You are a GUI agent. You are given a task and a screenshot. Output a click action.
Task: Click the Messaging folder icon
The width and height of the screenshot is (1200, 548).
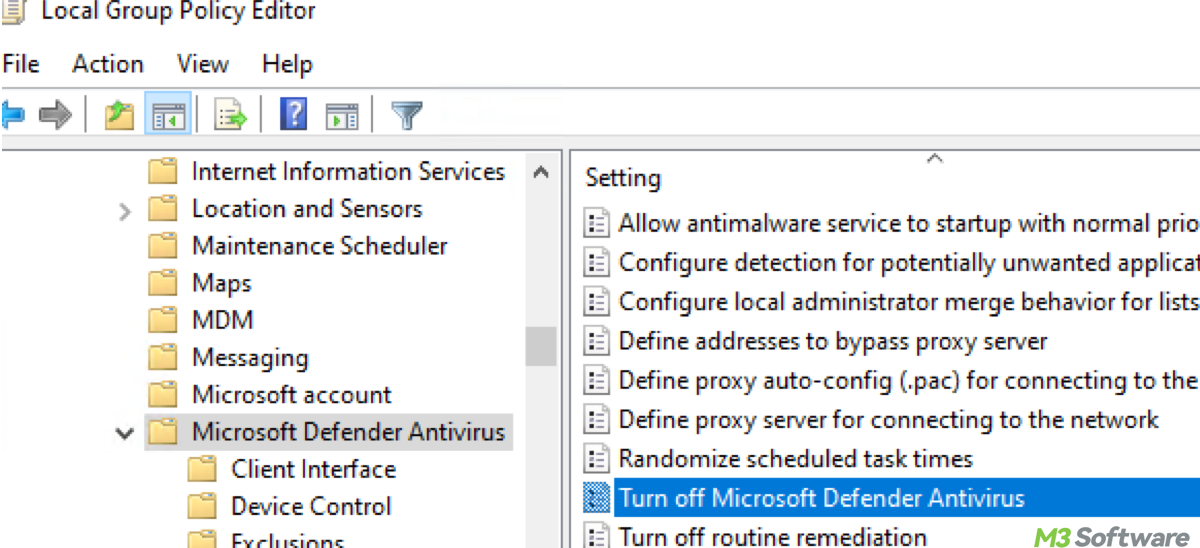(163, 357)
